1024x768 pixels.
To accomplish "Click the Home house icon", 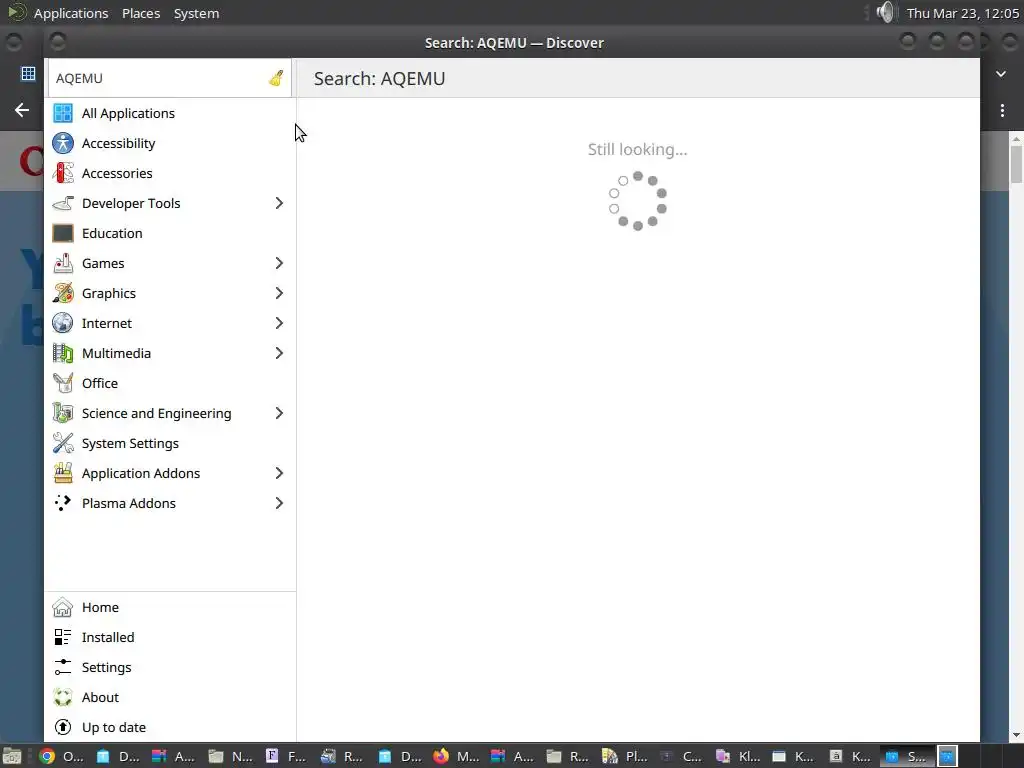I will [x=63, y=607].
